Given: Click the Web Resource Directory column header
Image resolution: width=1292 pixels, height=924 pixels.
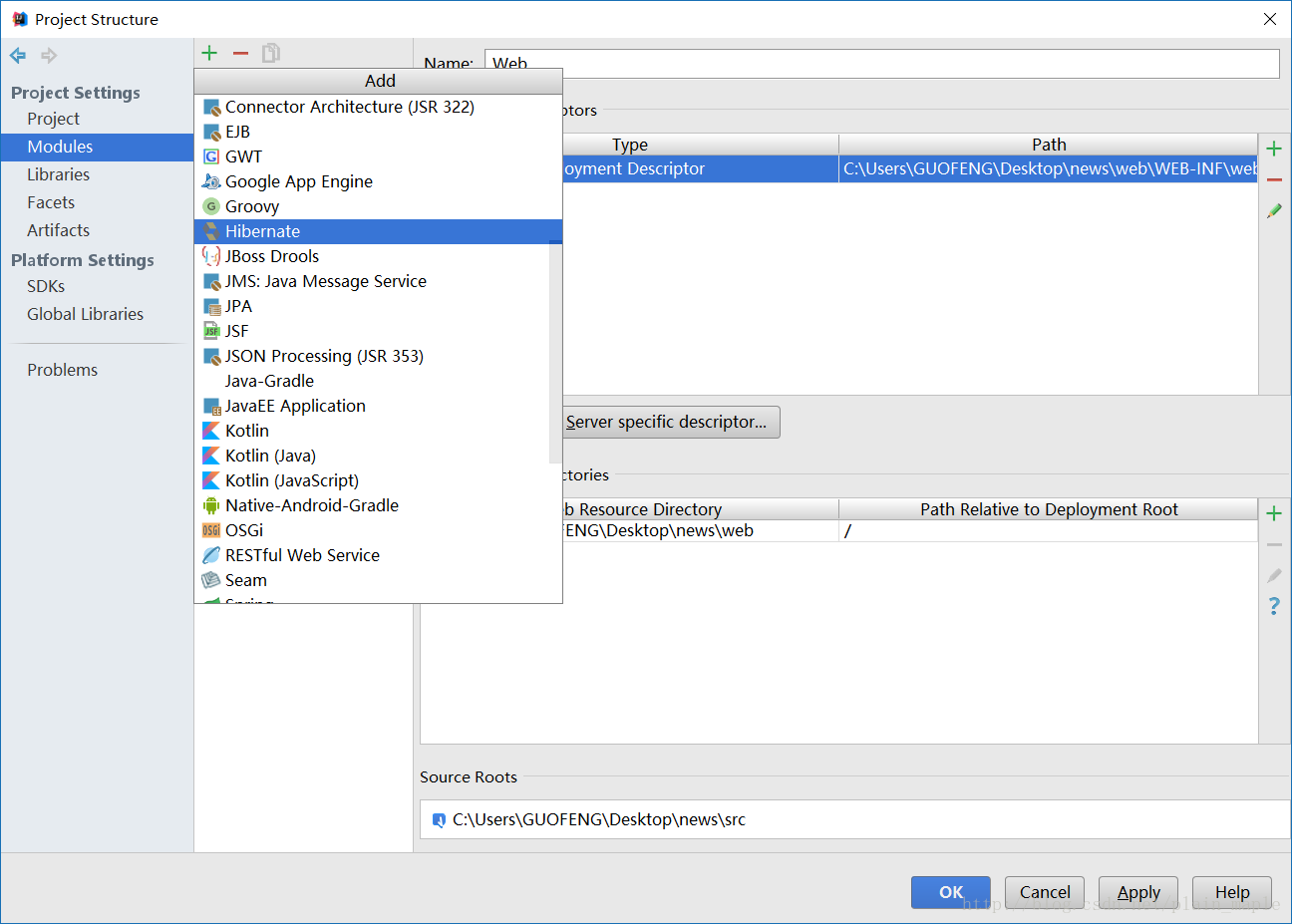Looking at the screenshot, I should (x=701, y=509).
